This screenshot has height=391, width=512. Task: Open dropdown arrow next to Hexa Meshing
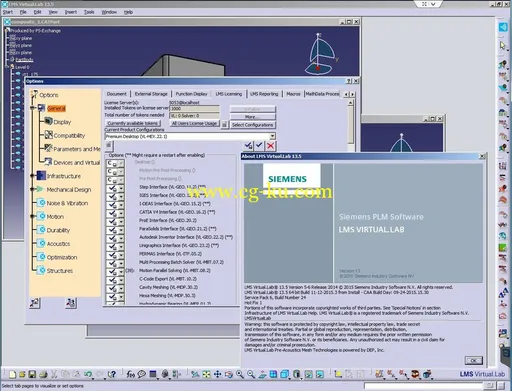click(x=121, y=296)
